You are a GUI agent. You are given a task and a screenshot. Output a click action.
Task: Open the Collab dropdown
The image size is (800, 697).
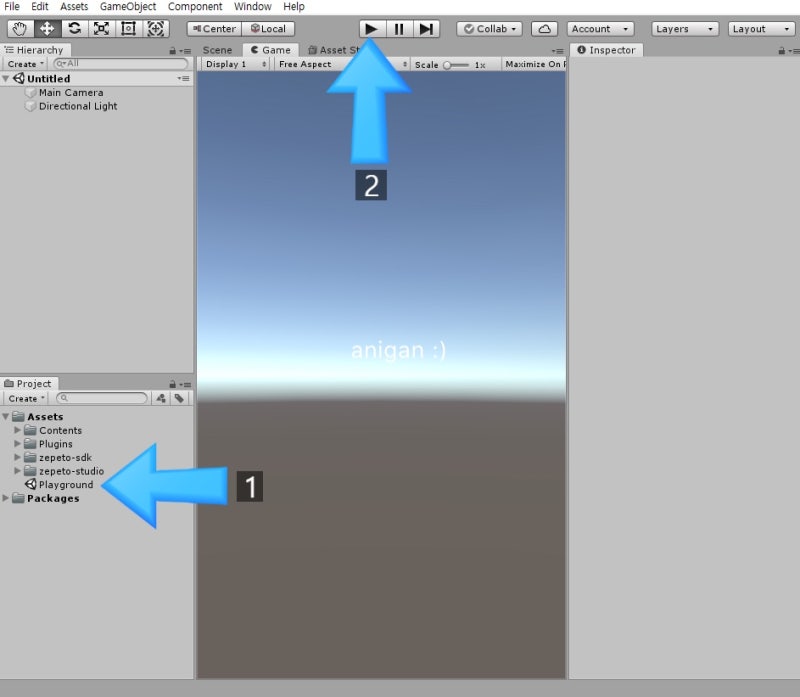point(489,29)
